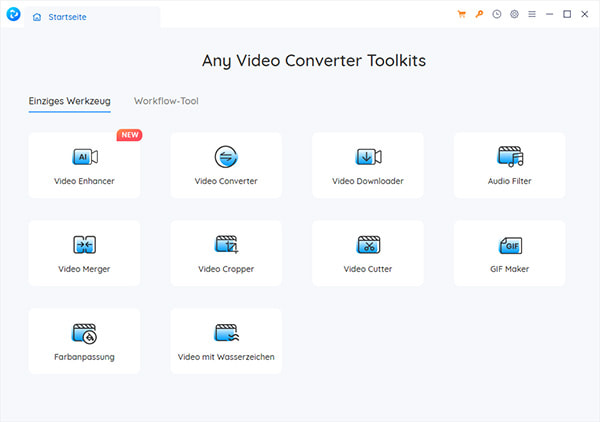Select the Startseite tab label
This screenshot has height=422, width=600.
[x=67, y=17]
